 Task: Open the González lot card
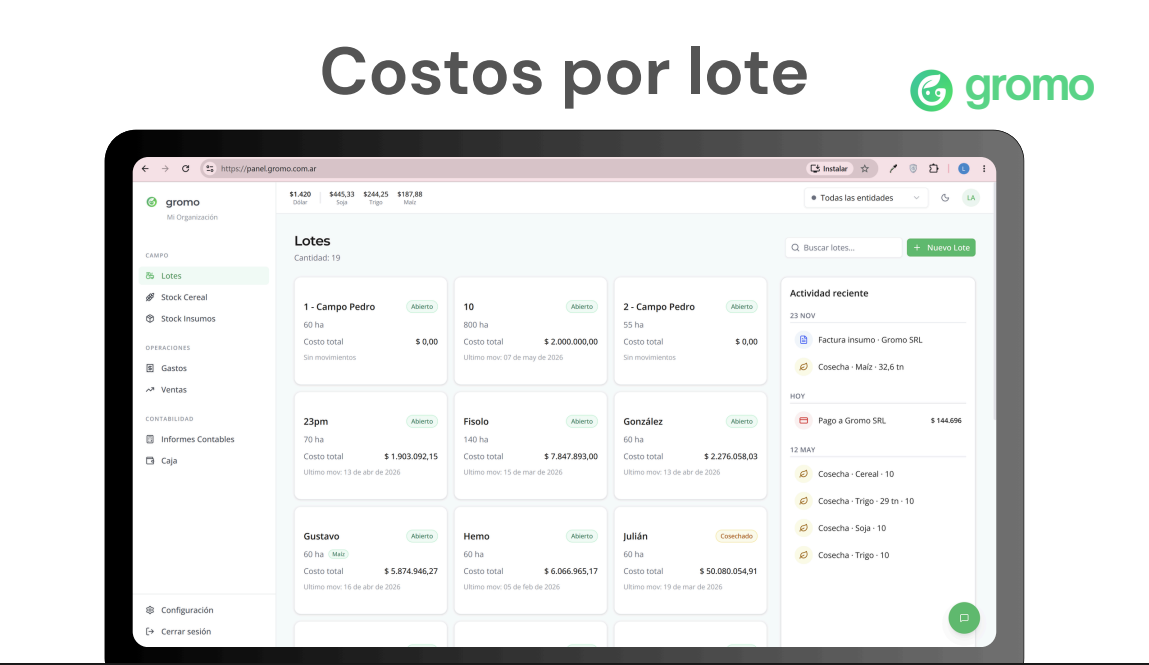click(690, 445)
